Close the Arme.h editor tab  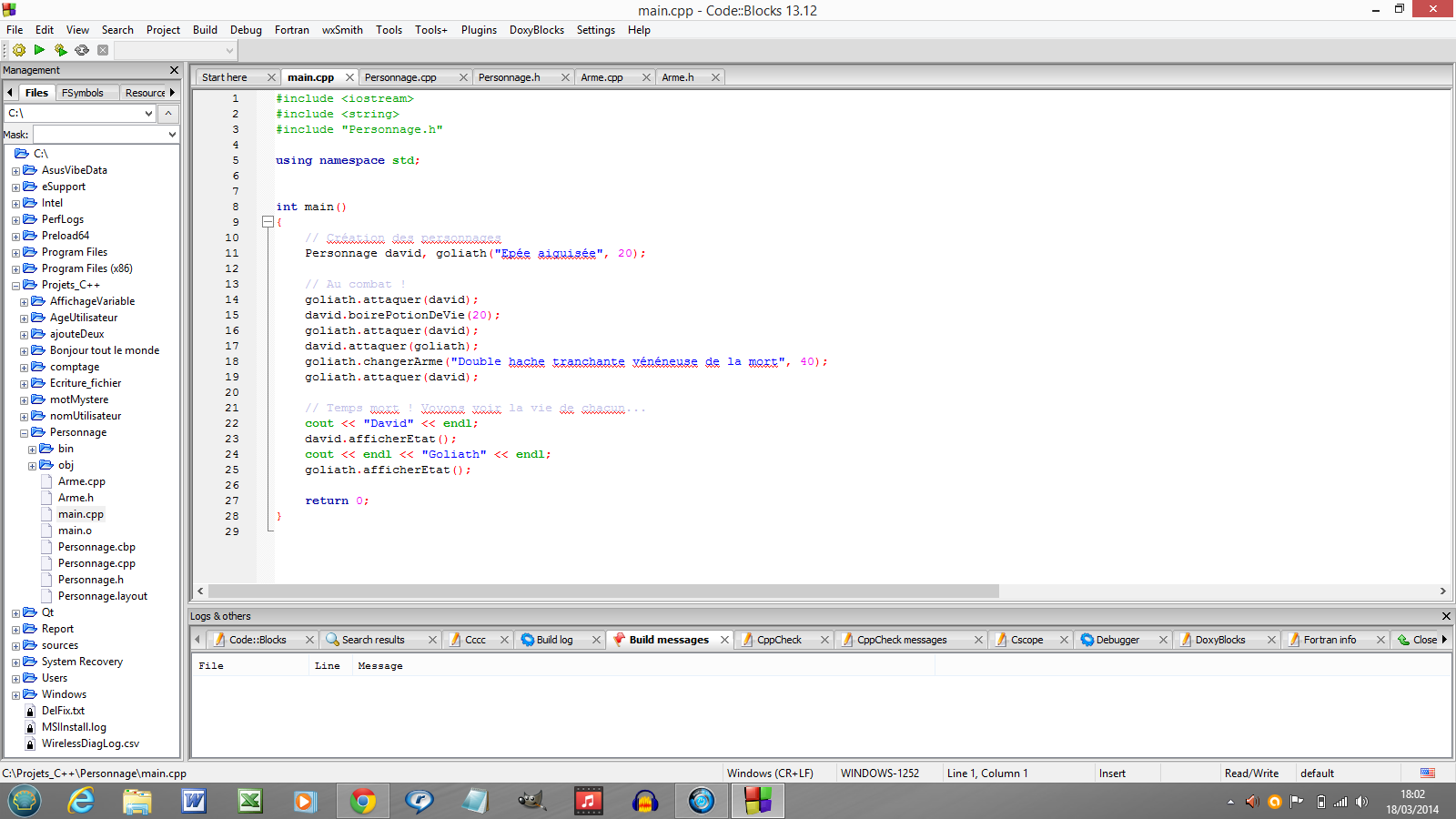pos(715,77)
